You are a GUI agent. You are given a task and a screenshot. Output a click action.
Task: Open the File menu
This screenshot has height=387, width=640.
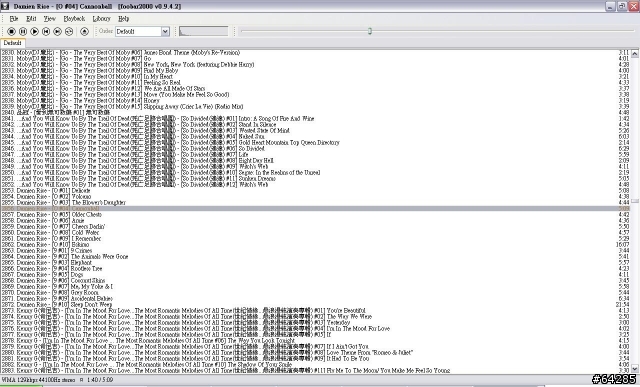(14, 19)
